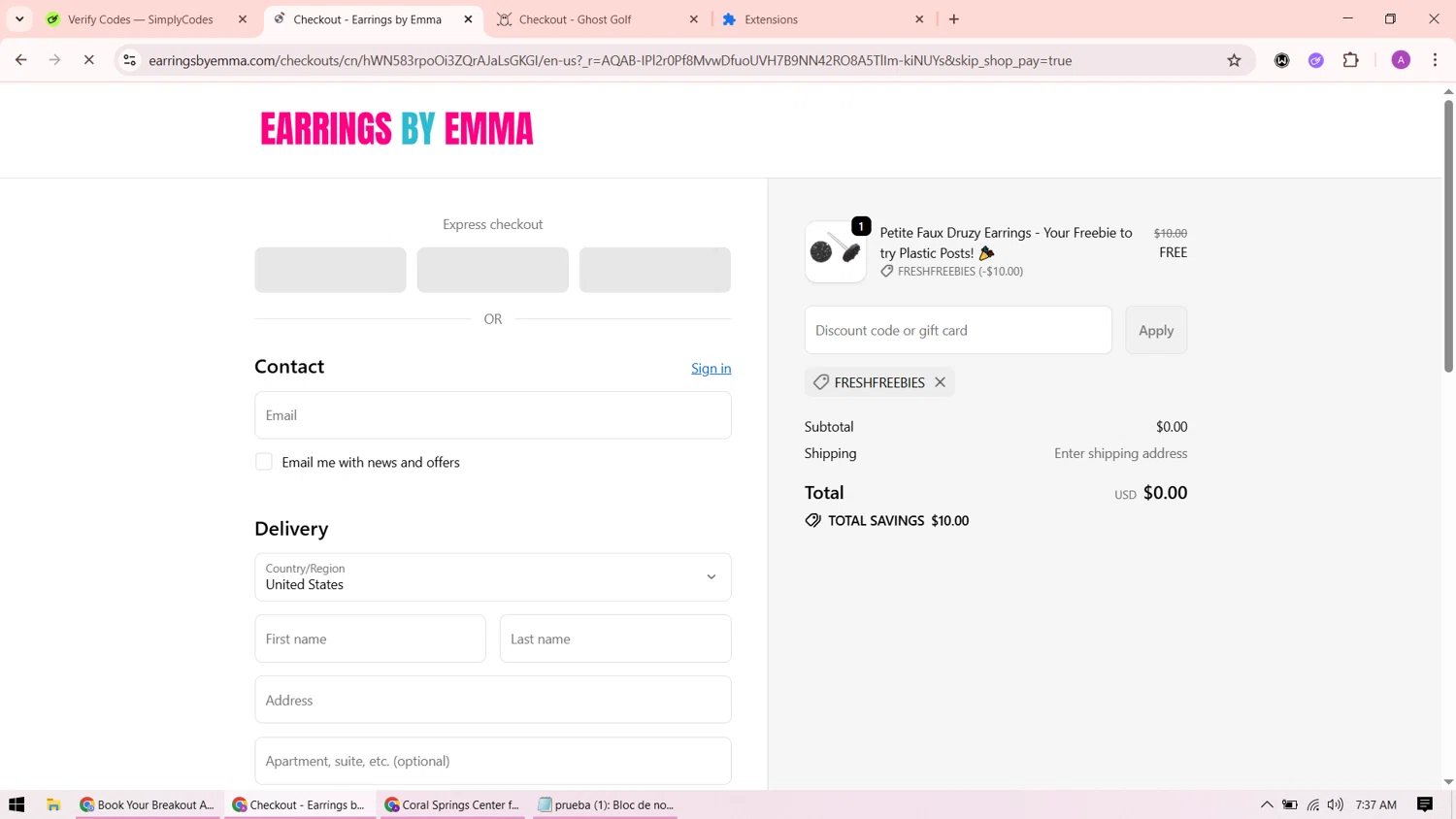Screen dimensions: 1456x819
Task: Click the middle express checkout button
Action: pos(492,270)
